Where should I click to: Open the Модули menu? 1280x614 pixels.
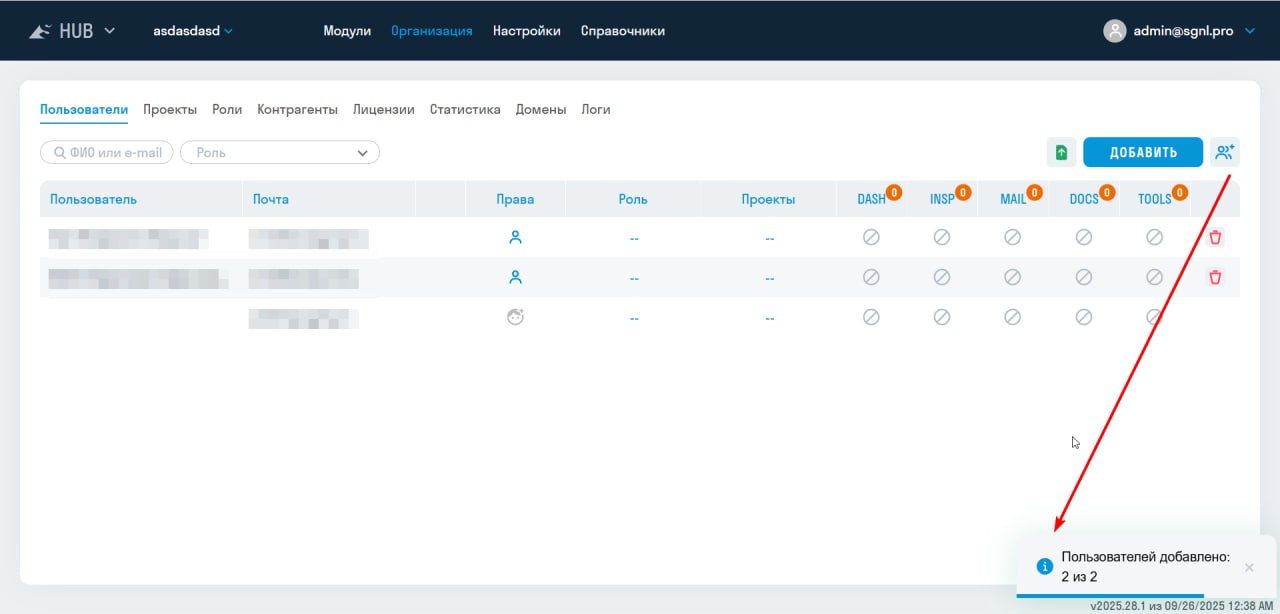347,31
